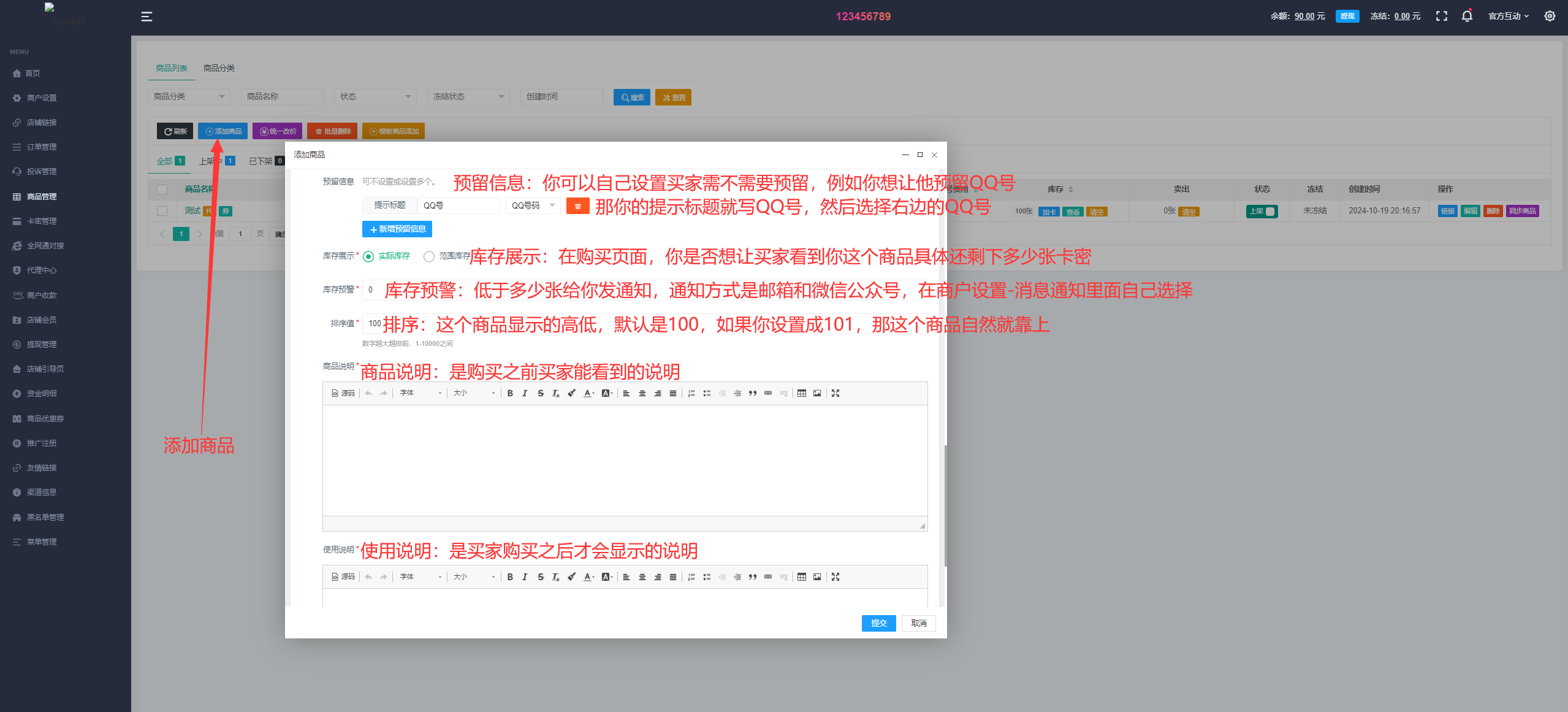The width and height of the screenshot is (1568, 712).
Task: Insert image in 使用说明 editor
Action: coord(817,576)
